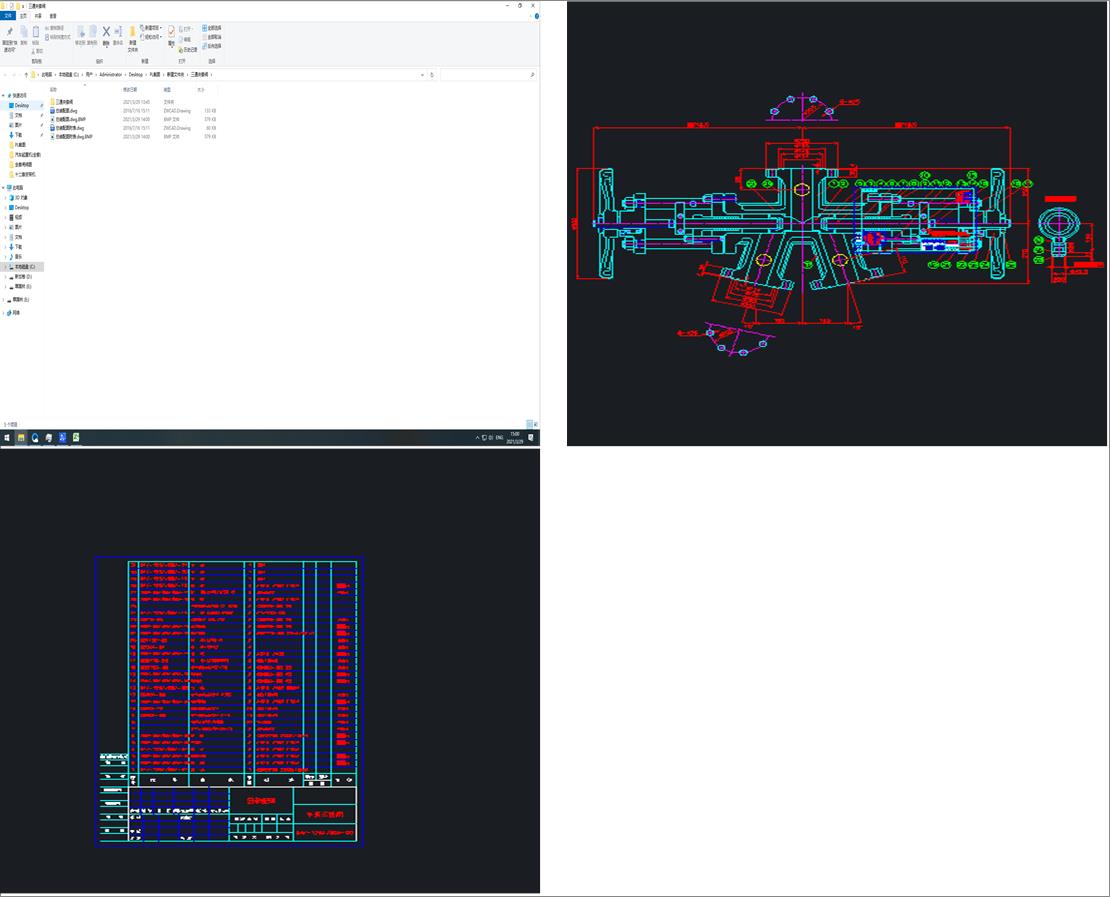The width and height of the screenshot is (1110, 897).
Task: Click Select all in the ribbon
Action: (x=212, y=28)
